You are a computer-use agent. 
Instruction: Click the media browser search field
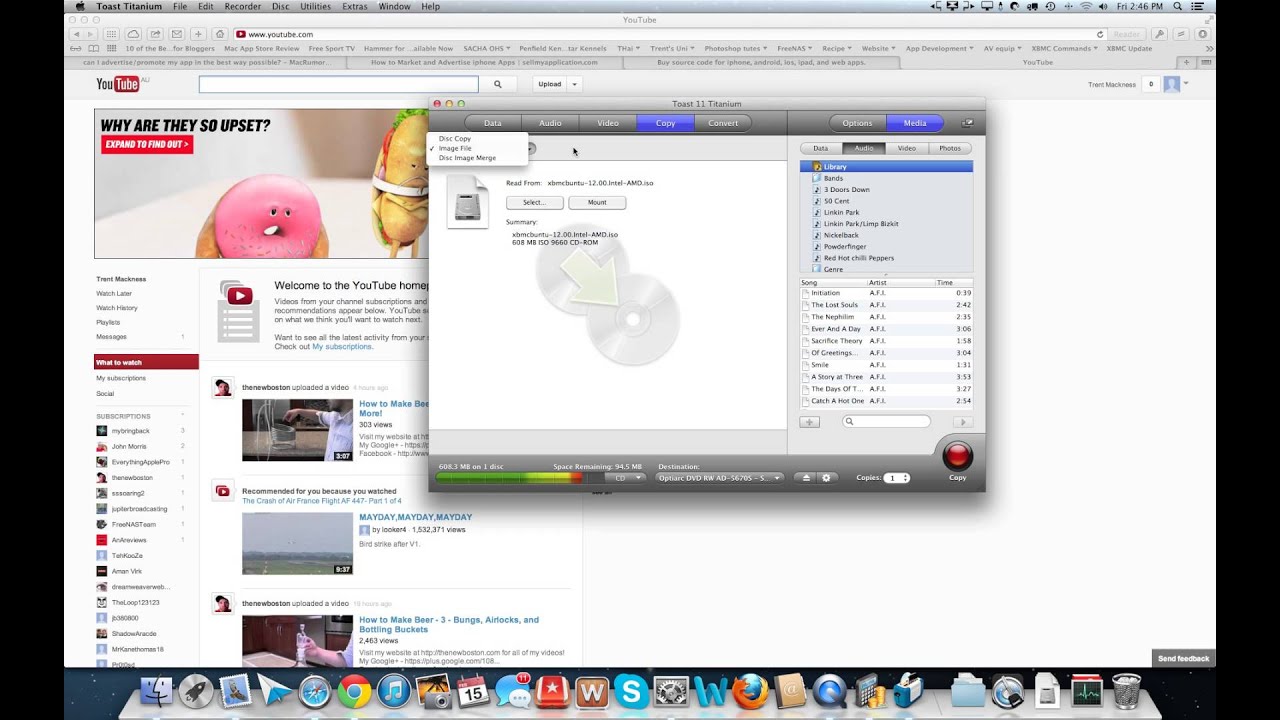886,422
